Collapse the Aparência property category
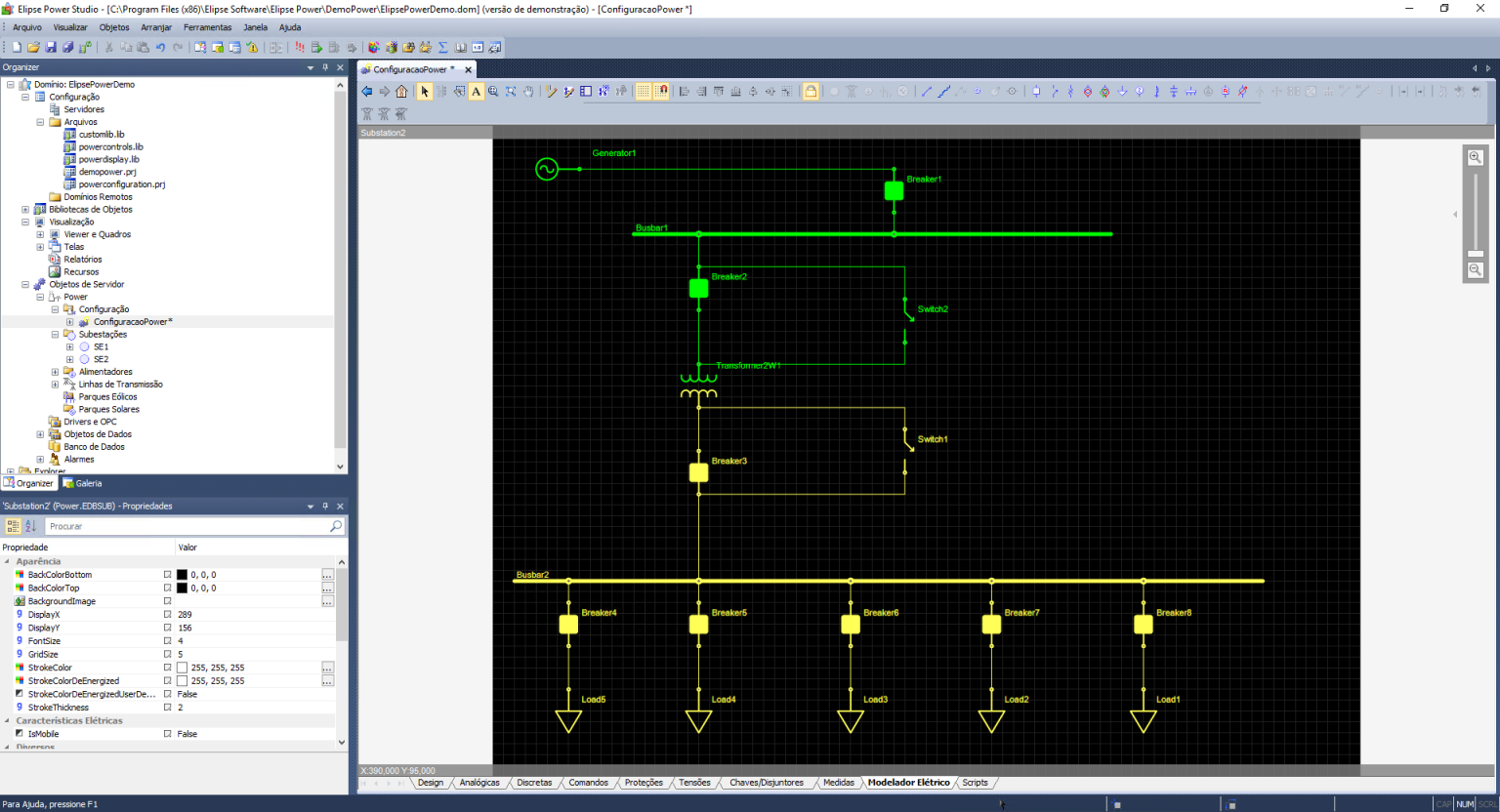1500x812 pixels. (x=8, y=561)
